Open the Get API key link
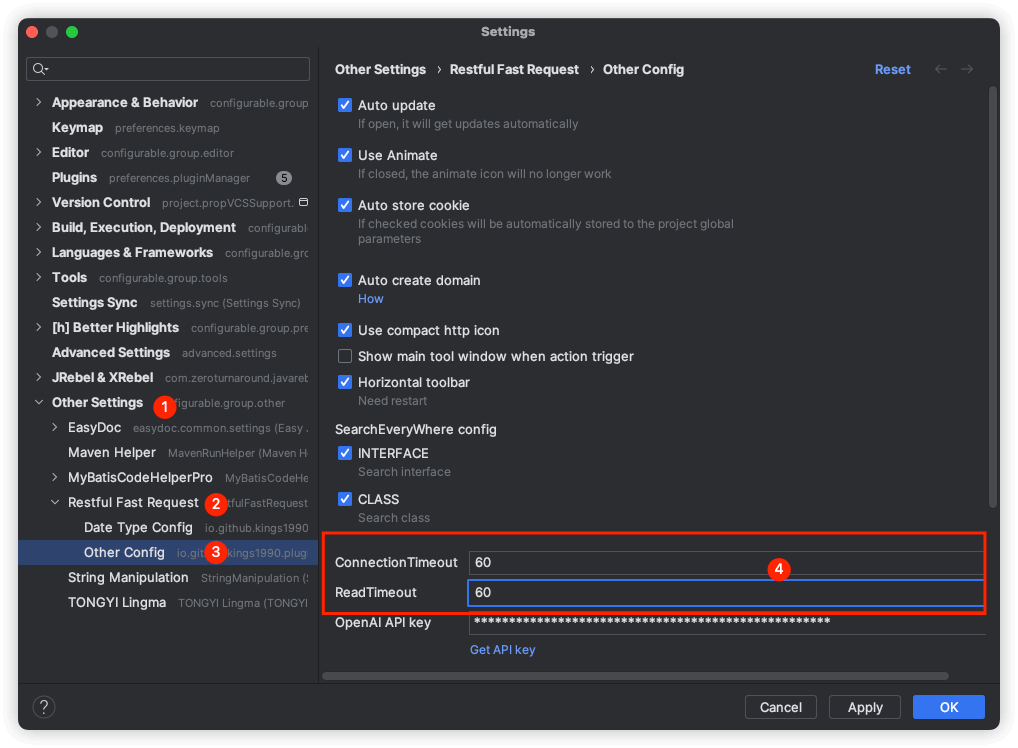Screen dimensions: 1018x748 click(502, 649)
